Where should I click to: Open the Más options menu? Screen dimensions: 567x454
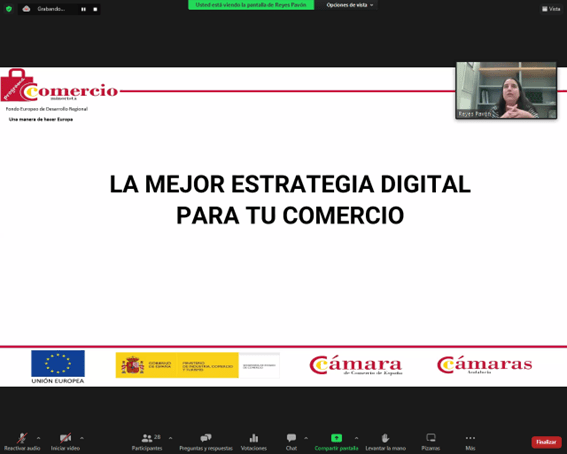[470, 442]
